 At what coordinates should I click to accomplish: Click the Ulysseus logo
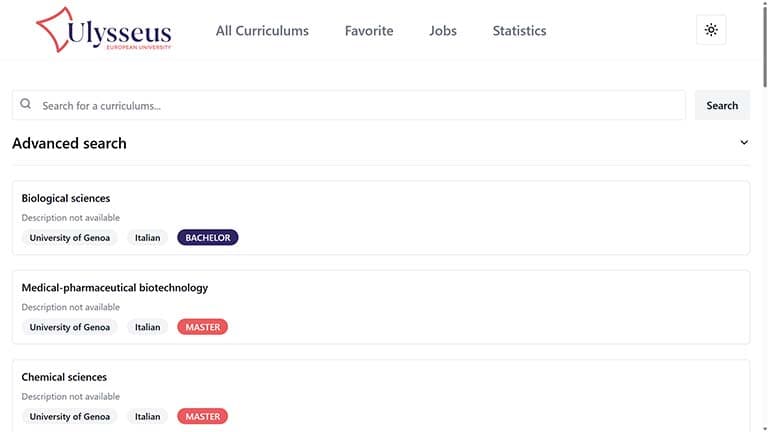point(103,31)
